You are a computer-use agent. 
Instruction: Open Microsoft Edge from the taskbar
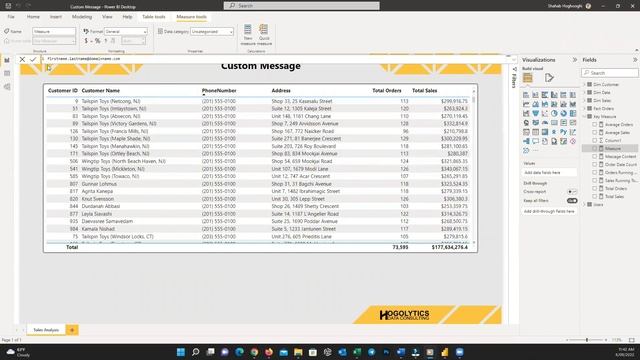tap(240, 352)
